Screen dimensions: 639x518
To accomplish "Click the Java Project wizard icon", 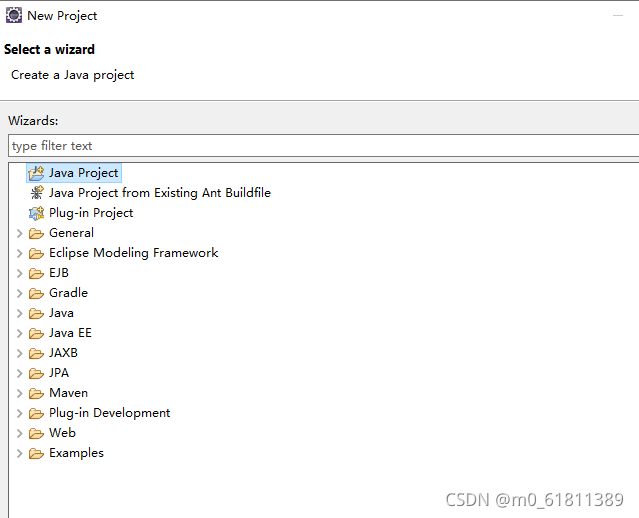I will pyautogui.click(x=36, y=173).
